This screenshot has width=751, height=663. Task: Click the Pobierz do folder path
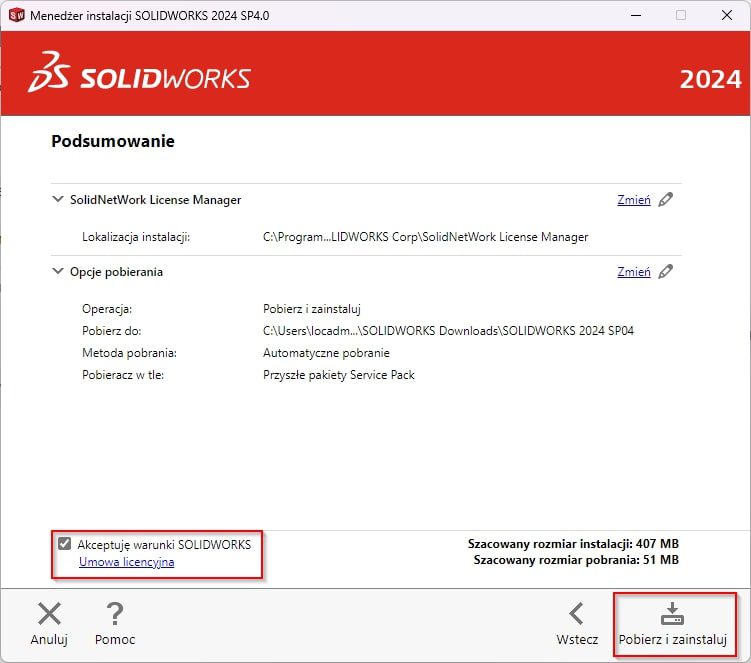pos(448,331)
